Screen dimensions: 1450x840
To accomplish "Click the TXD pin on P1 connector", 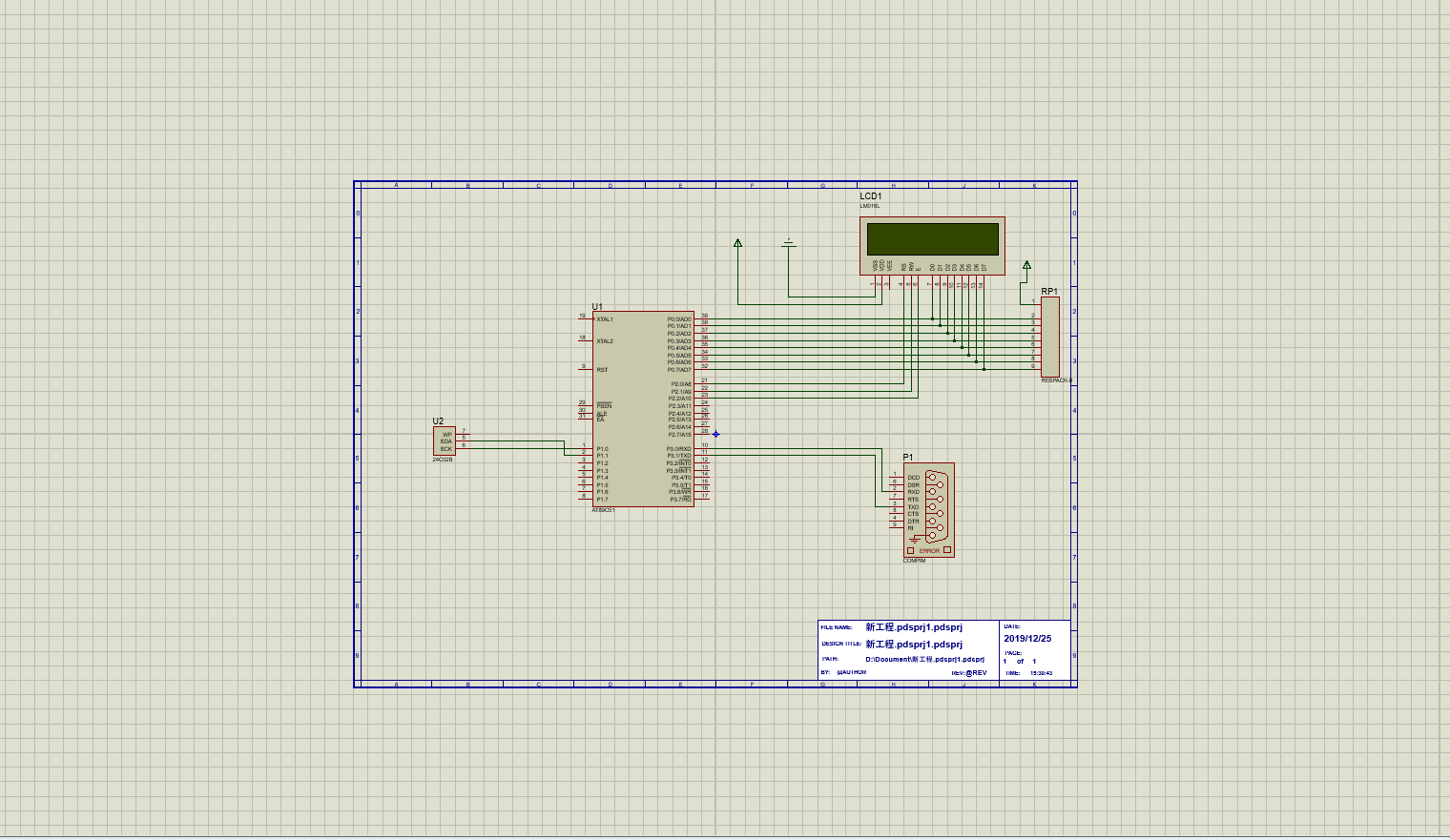I will point(913,507).
